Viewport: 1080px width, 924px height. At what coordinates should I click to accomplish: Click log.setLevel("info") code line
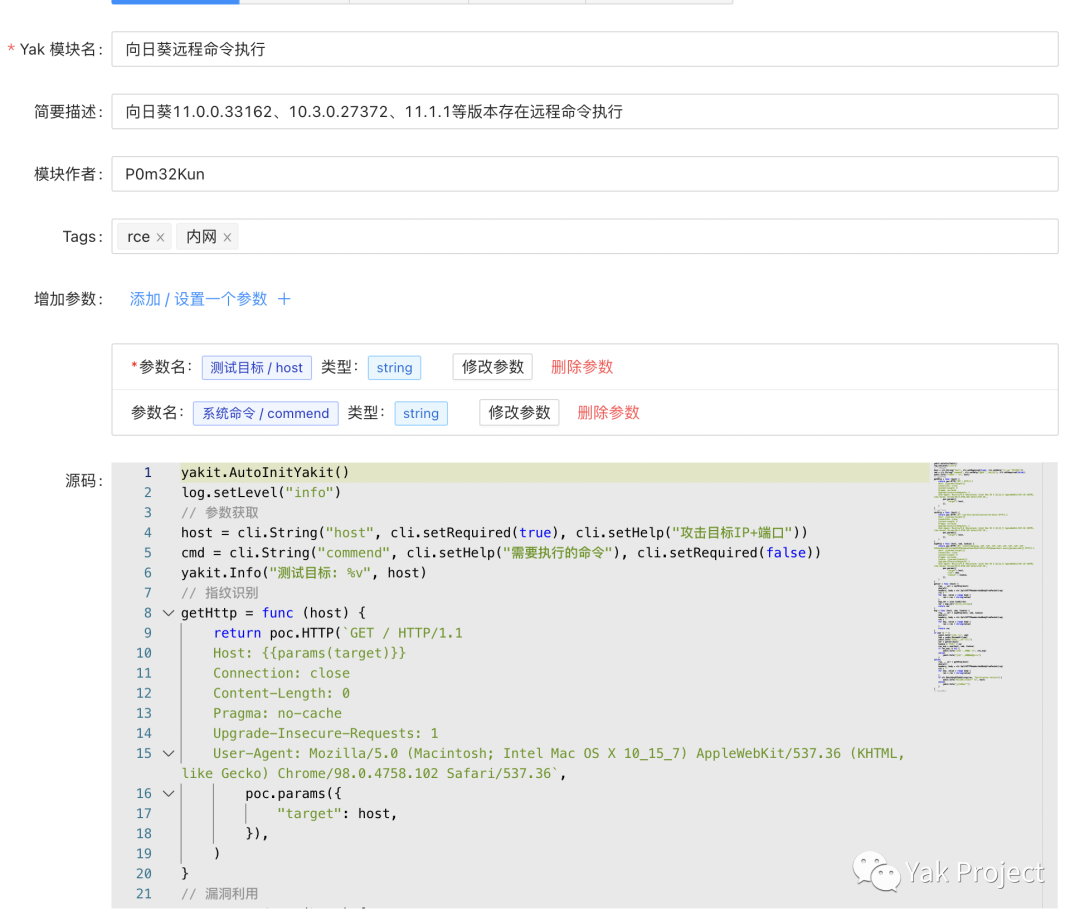pyautogui.click(x=261, y=492)
